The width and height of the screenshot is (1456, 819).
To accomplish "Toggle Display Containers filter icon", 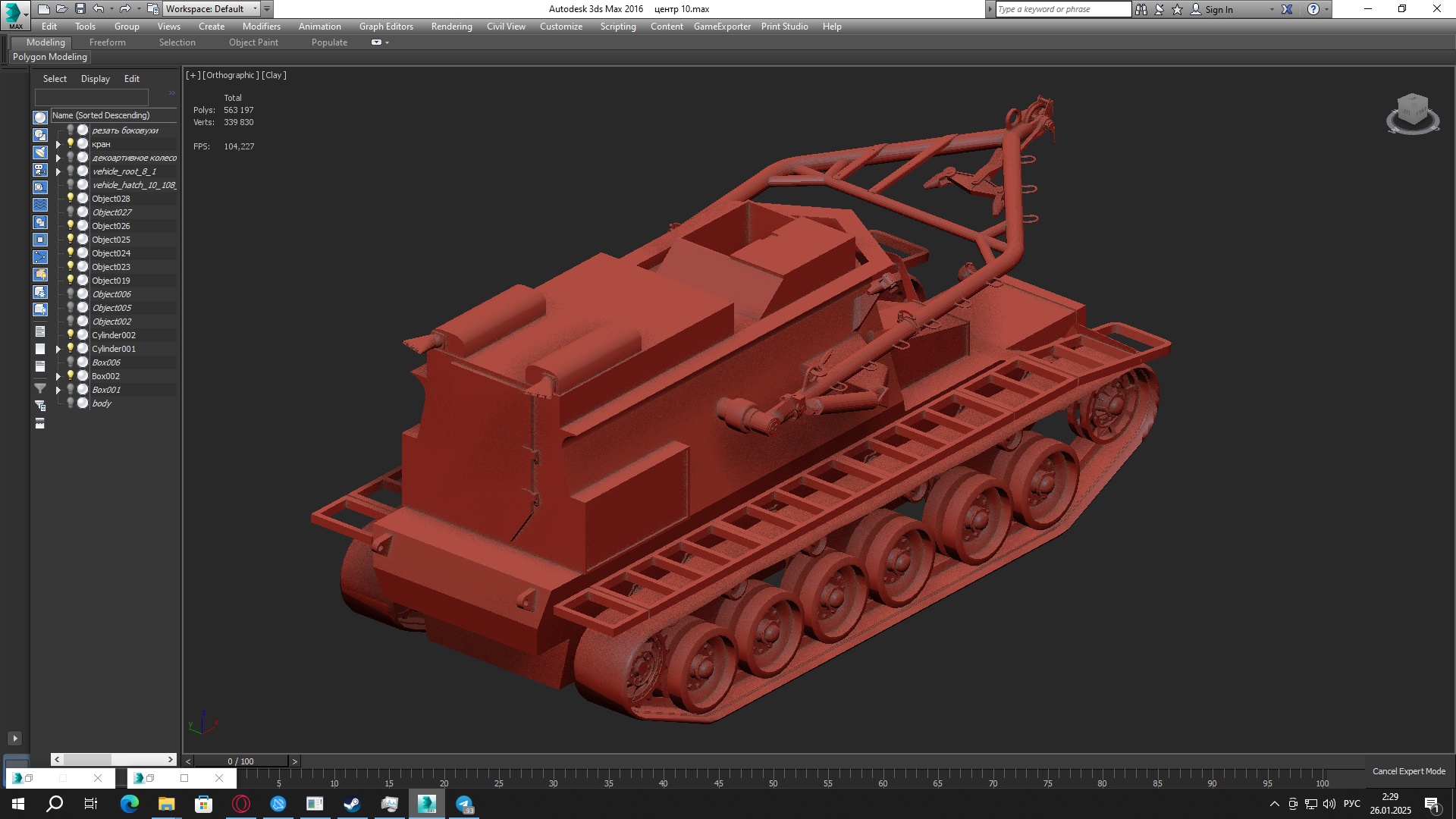I will 40,275.
